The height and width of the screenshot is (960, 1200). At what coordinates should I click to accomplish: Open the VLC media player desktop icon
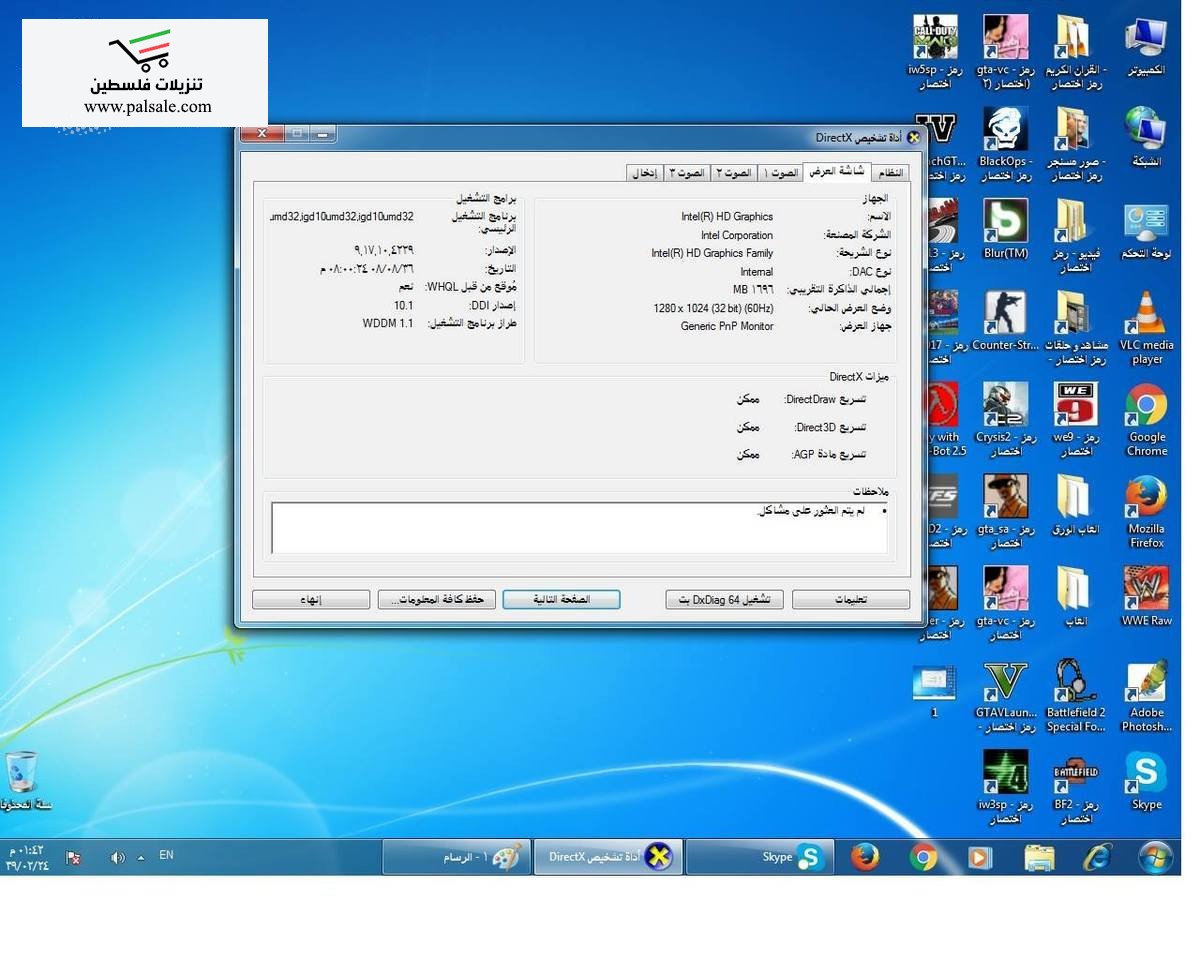point(1146,314)
